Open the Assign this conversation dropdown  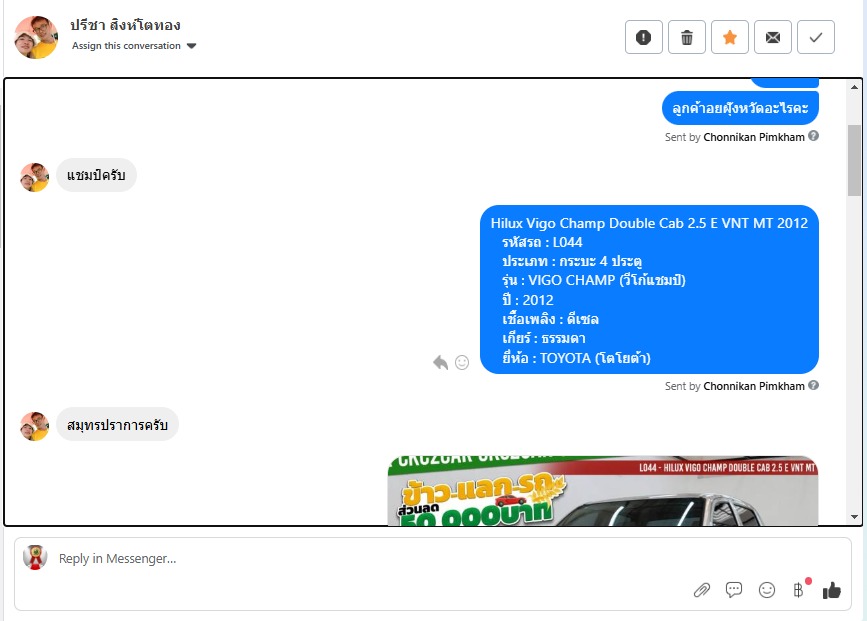134,46
